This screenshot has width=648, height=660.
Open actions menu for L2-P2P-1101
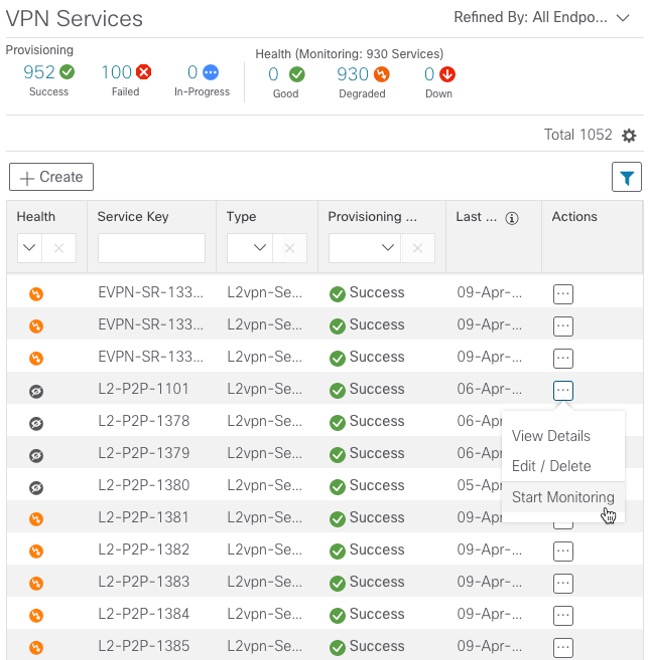click(563, 390)
